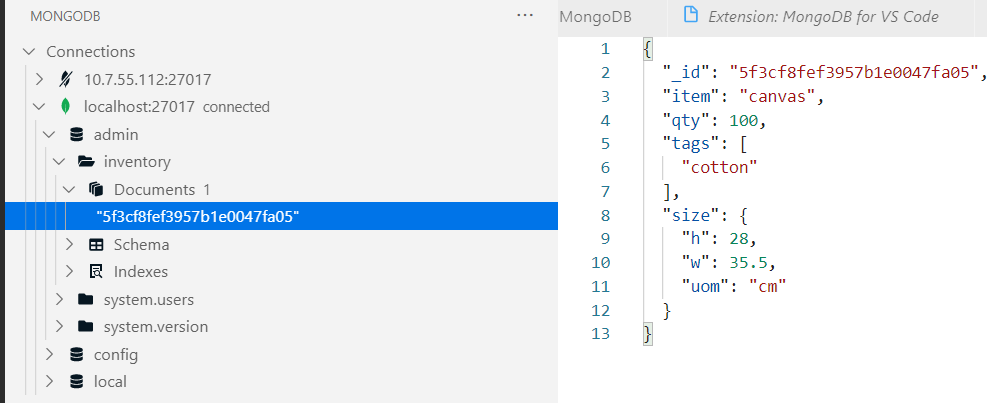Click the config database icon
This screenshot has height=403, width=987.
(x=76, y=355)
